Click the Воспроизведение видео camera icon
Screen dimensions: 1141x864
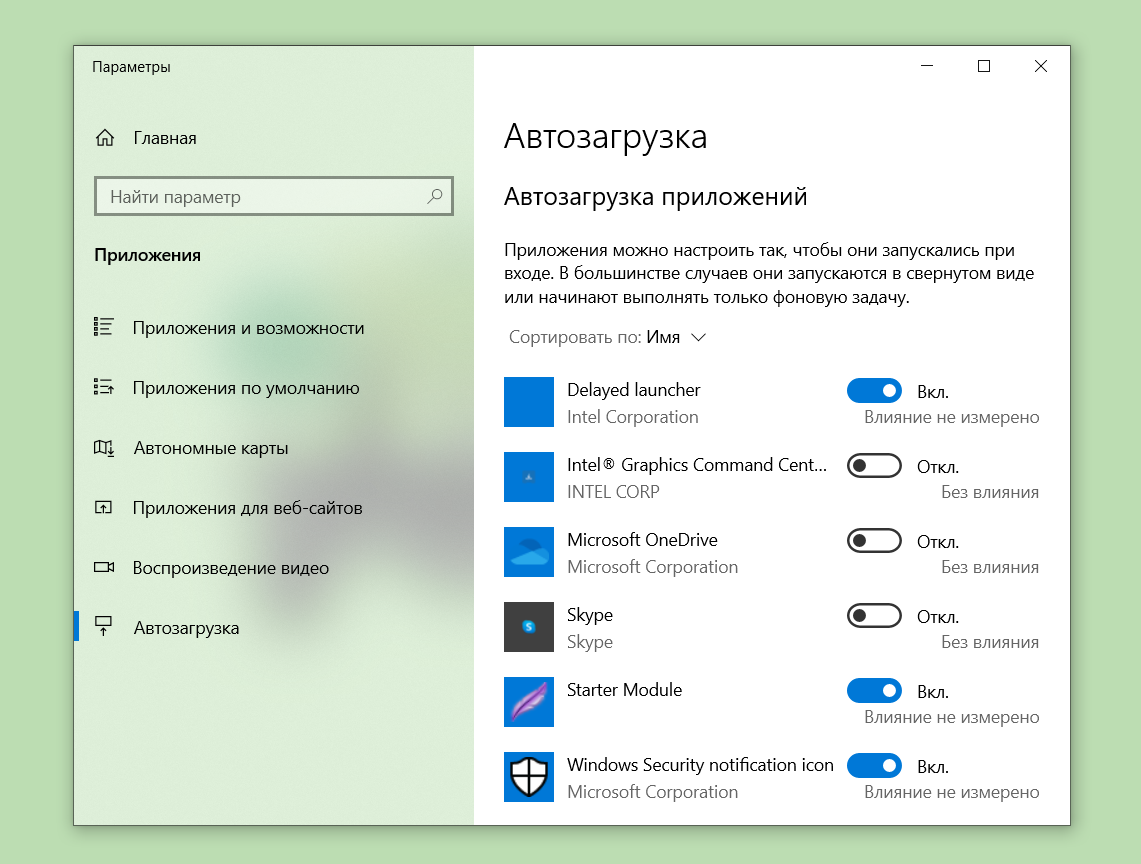click(104, 567)
